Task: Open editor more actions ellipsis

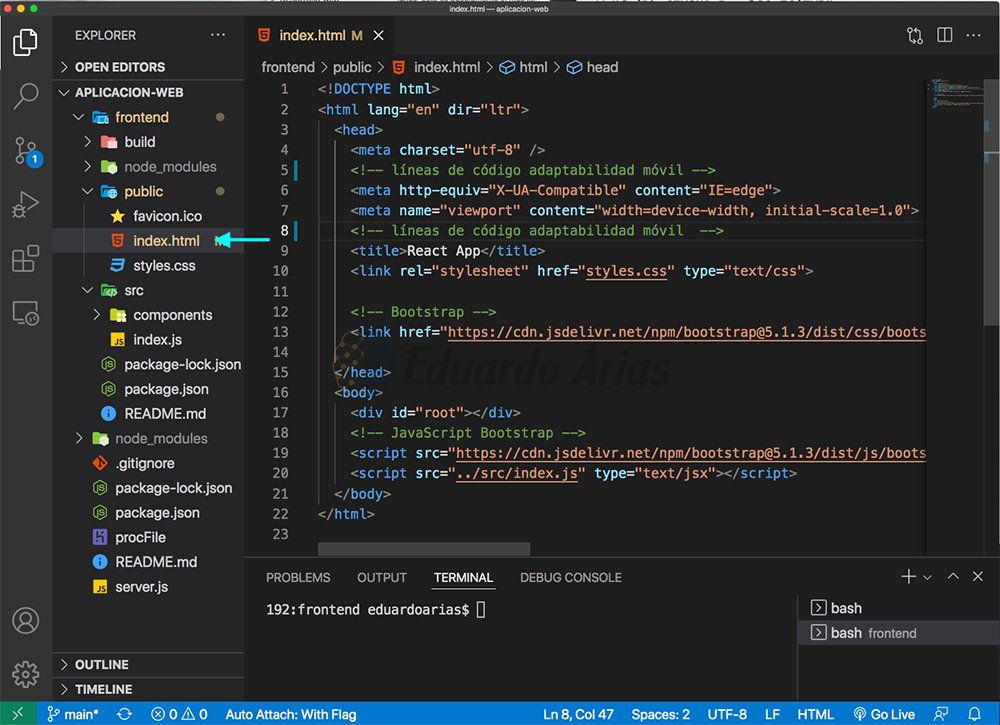Action: [x=973, y=35]
